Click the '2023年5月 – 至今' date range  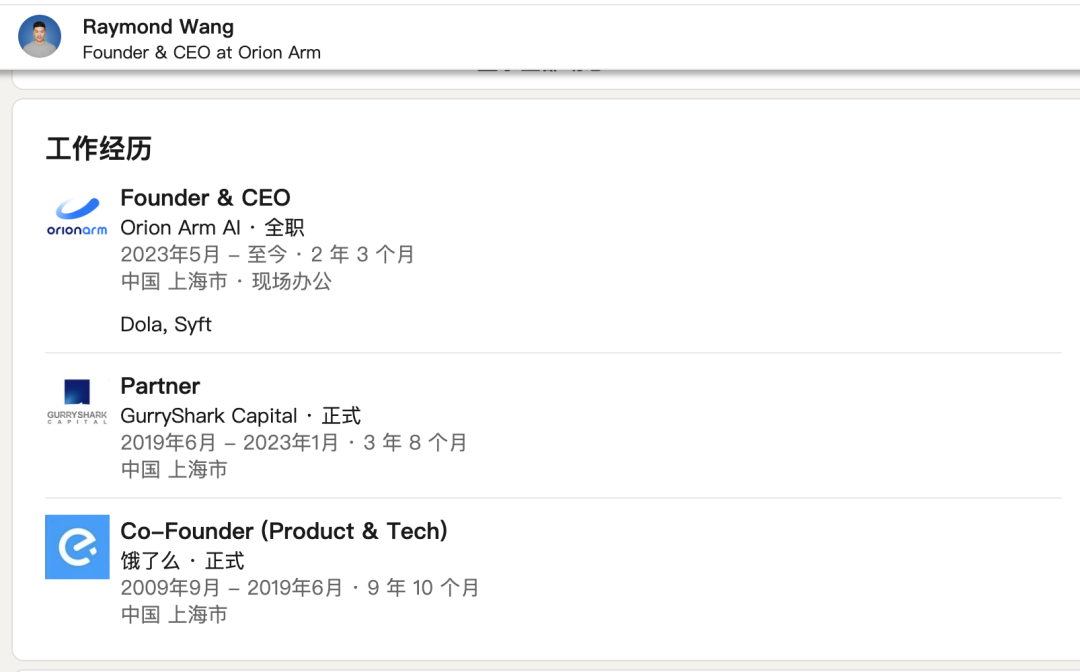click(267, 254)
